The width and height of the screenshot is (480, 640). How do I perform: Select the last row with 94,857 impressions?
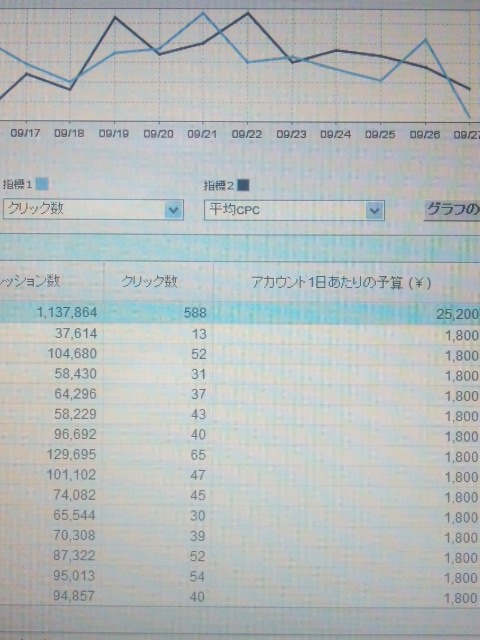pyautogui.click(x=240, y=597)
